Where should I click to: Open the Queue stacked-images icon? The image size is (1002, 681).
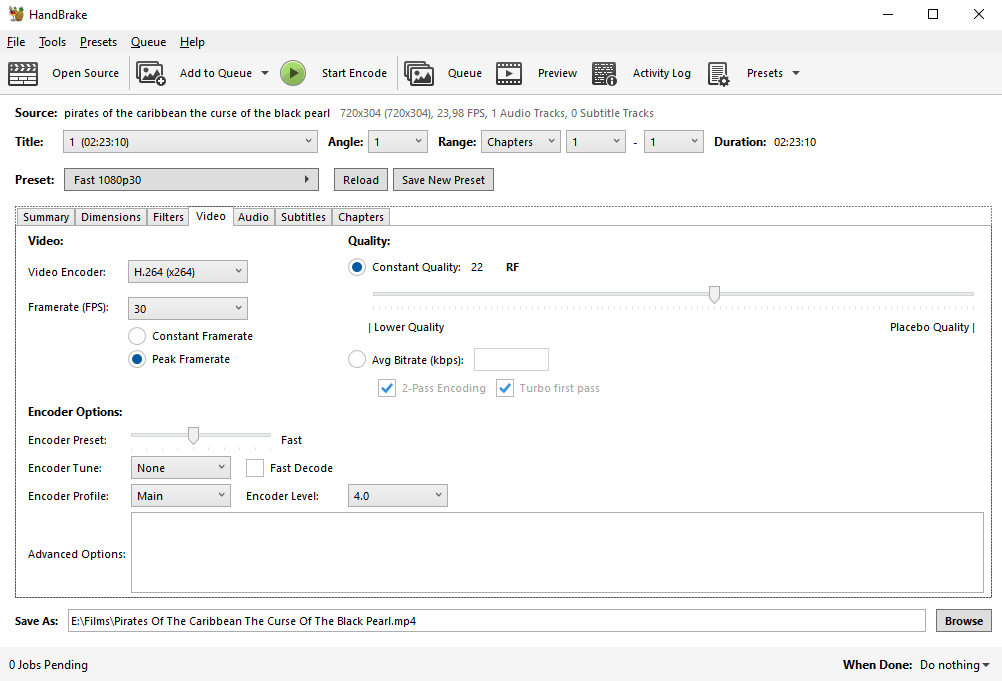419,73
